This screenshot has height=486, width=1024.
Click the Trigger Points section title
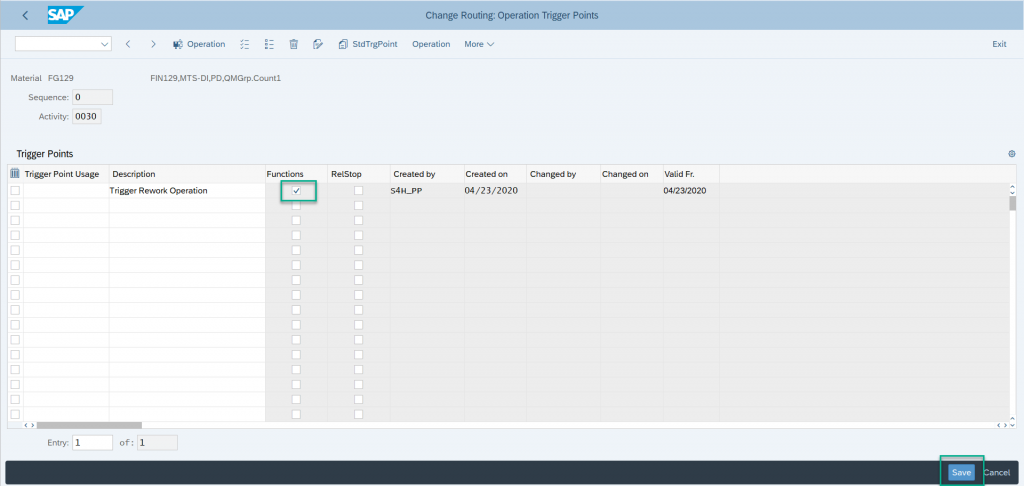point(44,154)
